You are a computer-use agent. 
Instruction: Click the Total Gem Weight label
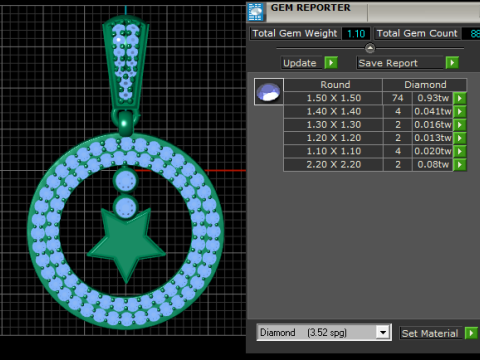pos(295,34)
